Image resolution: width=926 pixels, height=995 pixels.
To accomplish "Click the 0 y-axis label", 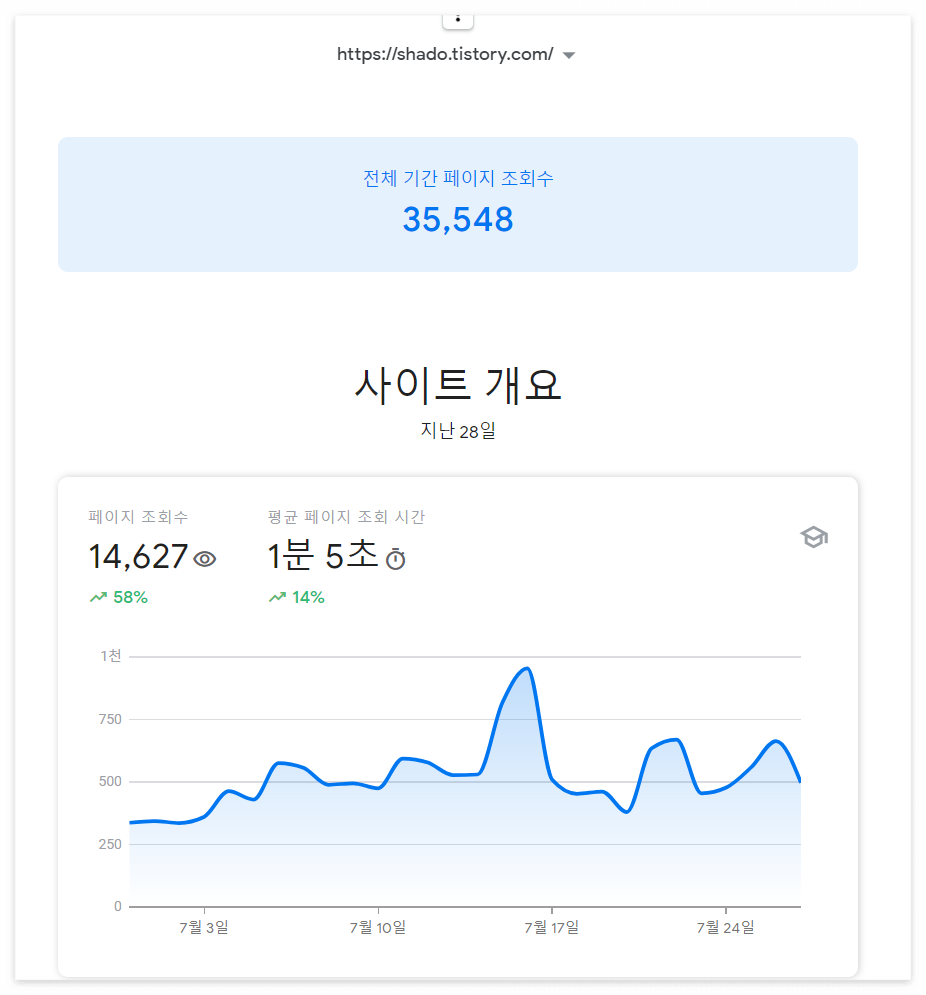I will pos(117,906).
